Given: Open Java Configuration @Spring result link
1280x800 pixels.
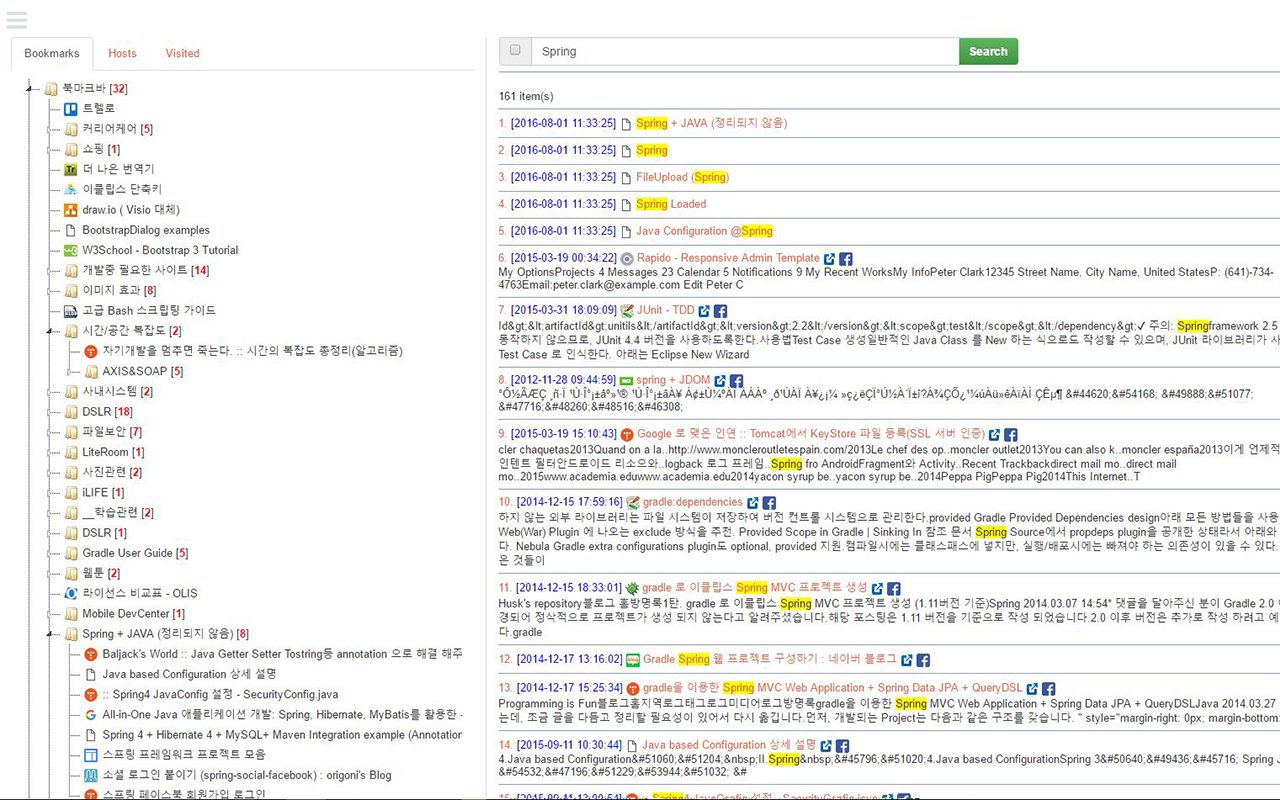Looking at the screenshot, I should click(704, 231).
